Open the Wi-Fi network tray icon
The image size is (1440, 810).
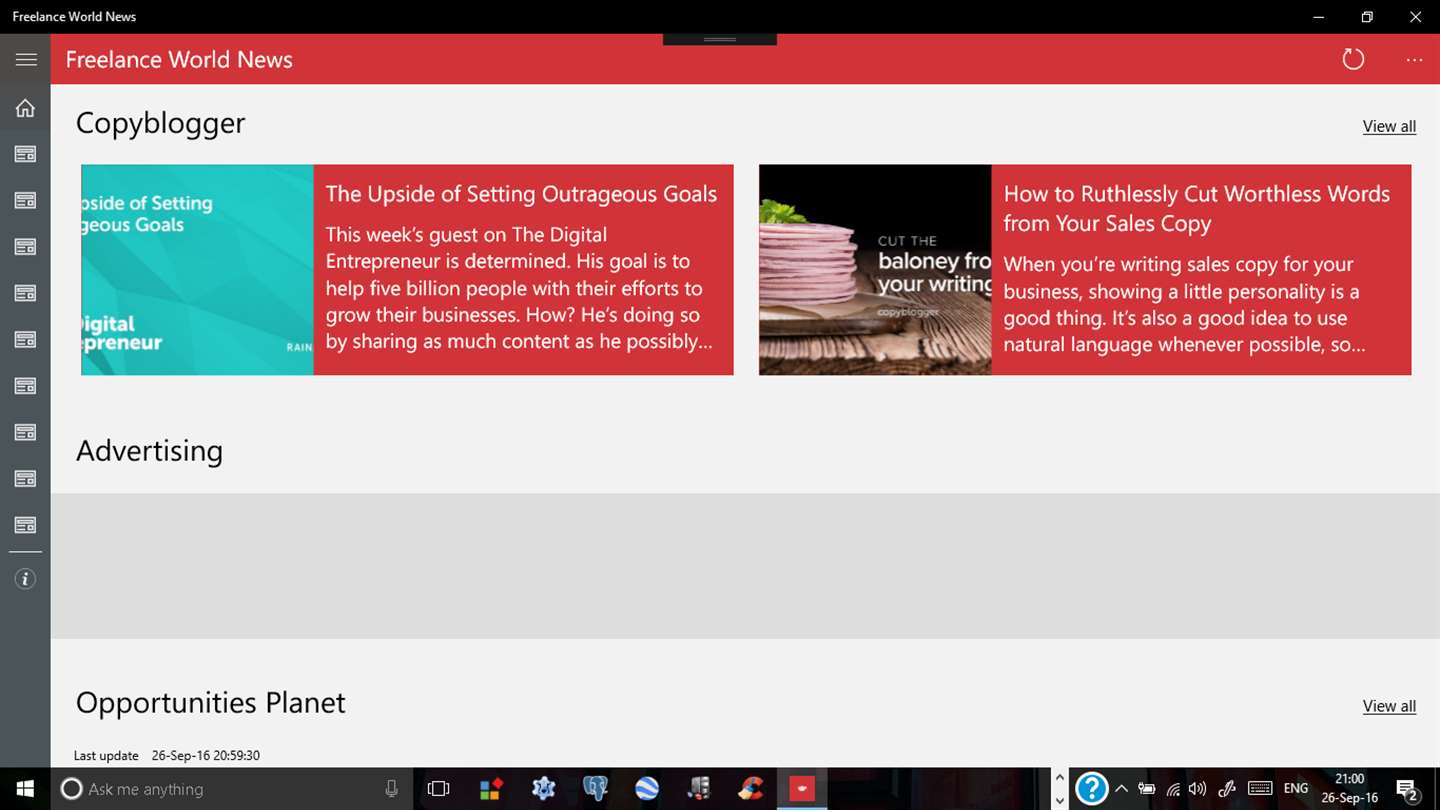click(x=1173, y=789)
